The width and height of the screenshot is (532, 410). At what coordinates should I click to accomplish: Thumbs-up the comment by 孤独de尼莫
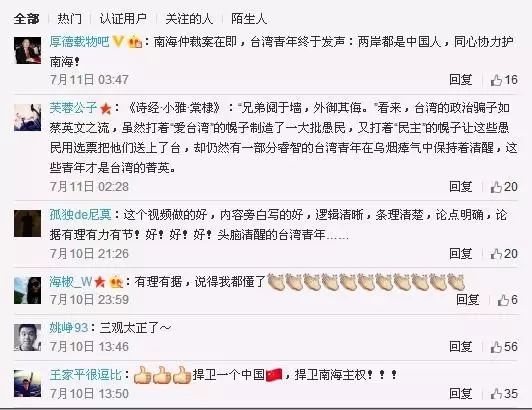496,254
